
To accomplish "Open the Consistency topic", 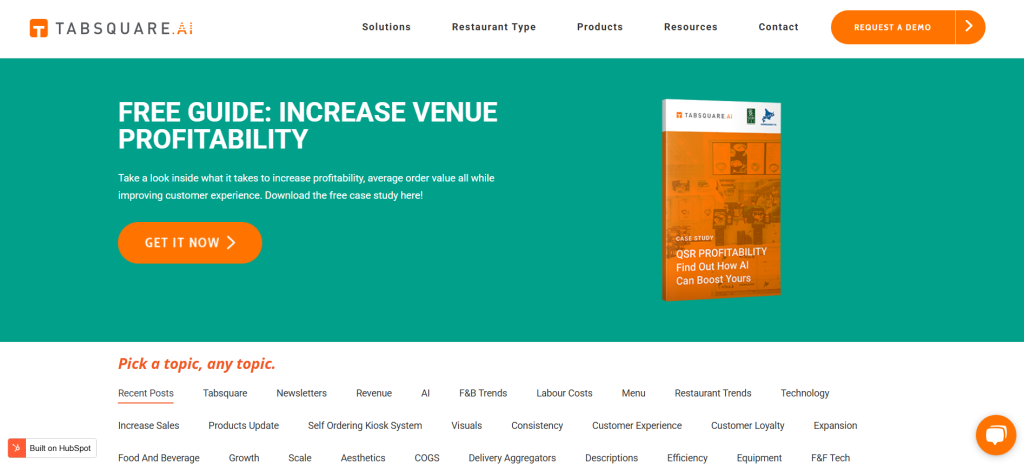I will click(x=537, y=425).
